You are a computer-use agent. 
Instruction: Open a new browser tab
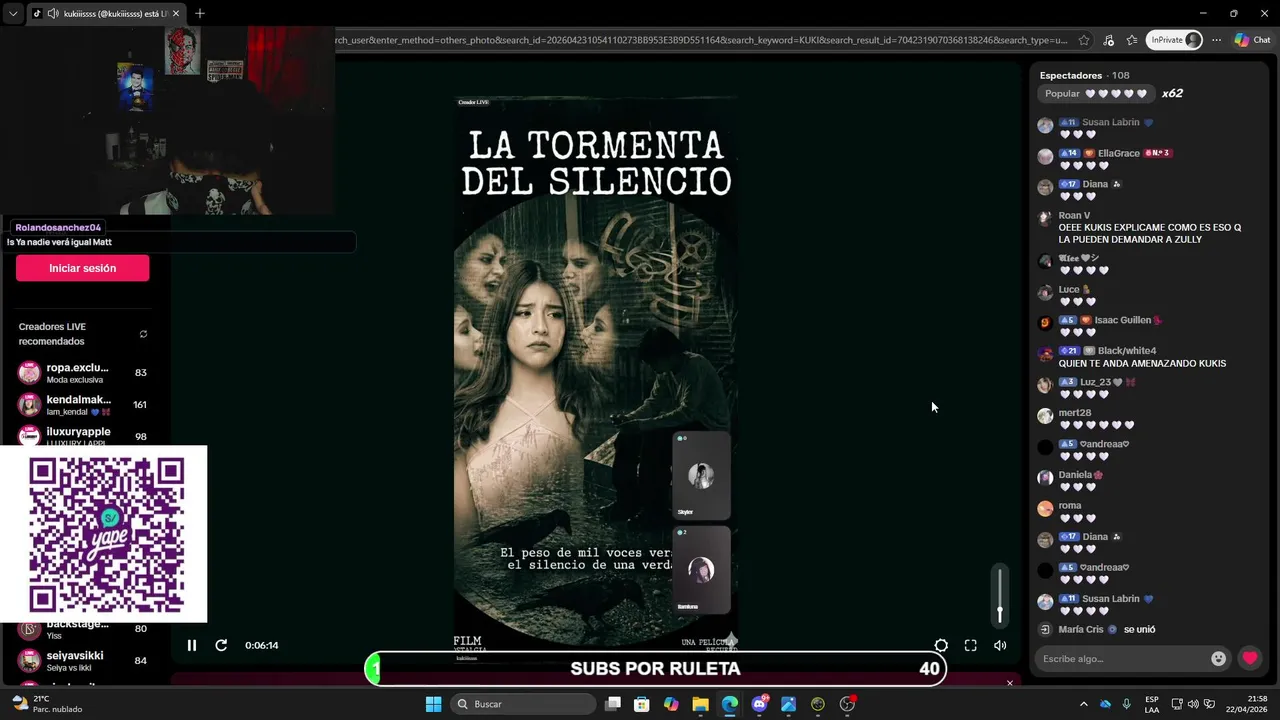(x=200, y=13)
